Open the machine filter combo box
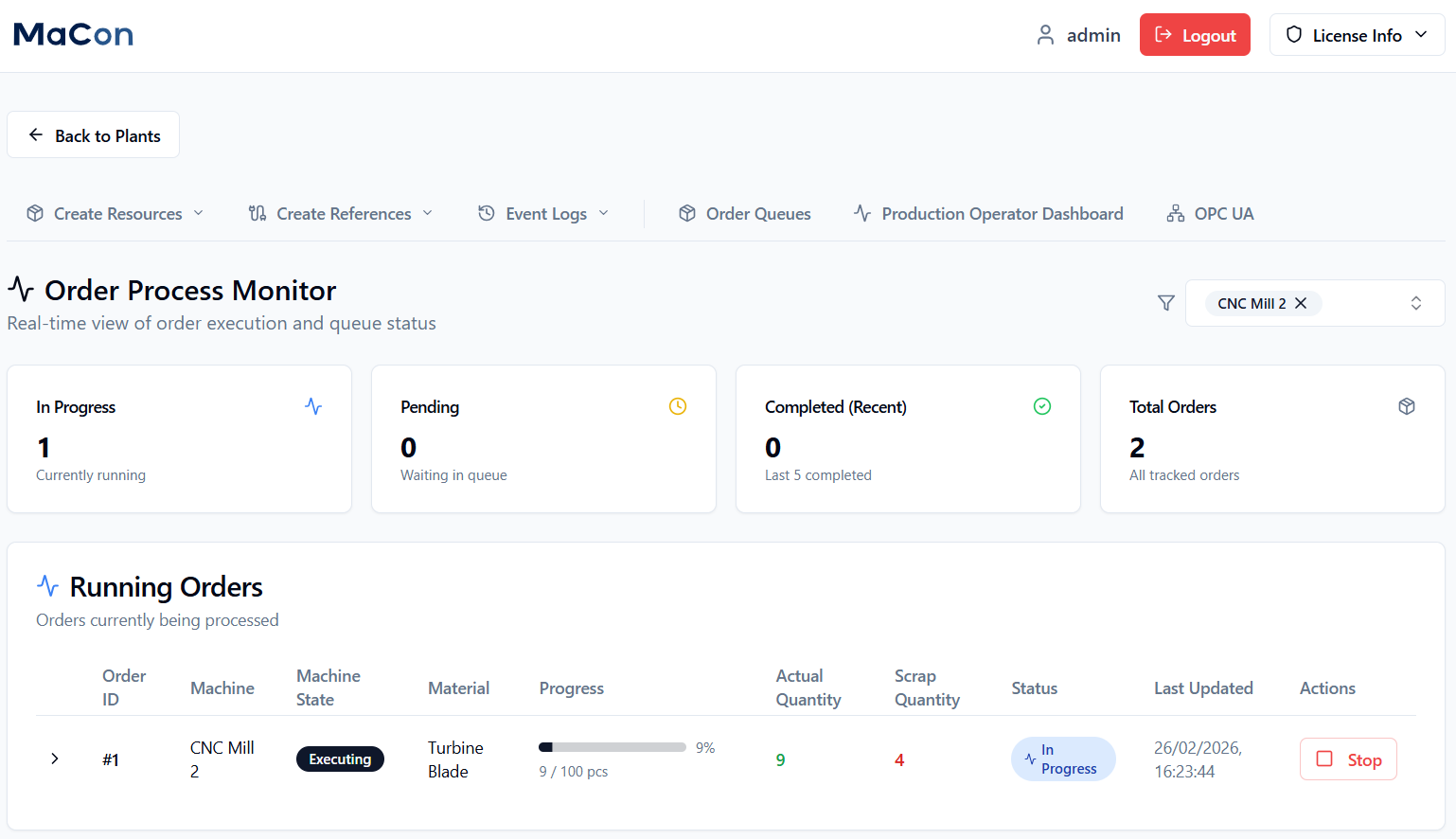Viewport: 1456px width, 839px height. 1415,303
